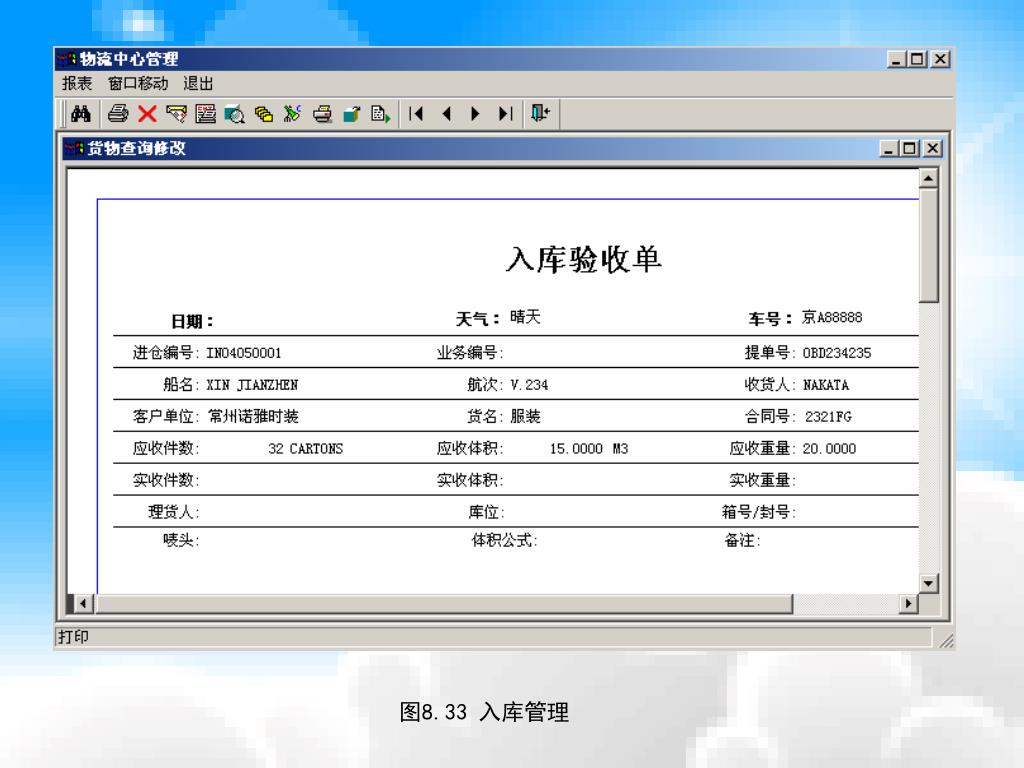Click the goods name value 服装
Viewport: 1024px width, 768px height.
(525, 417)
